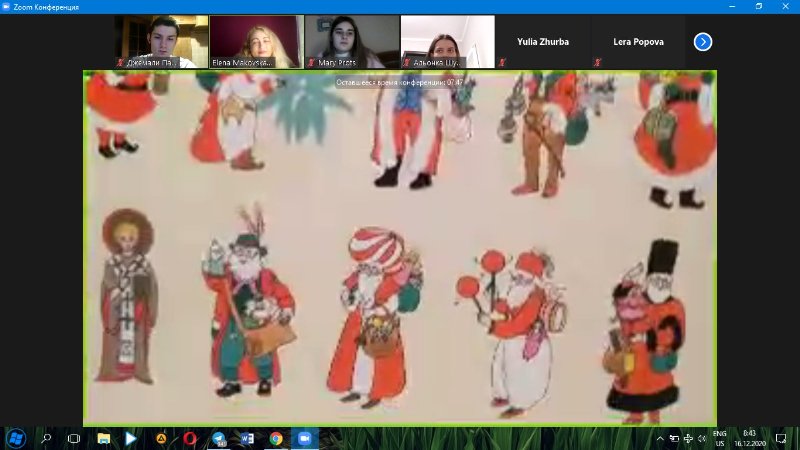Click muted microphone icon on Альонка tile
800x450 pixels.
click(x=407, y=63)
